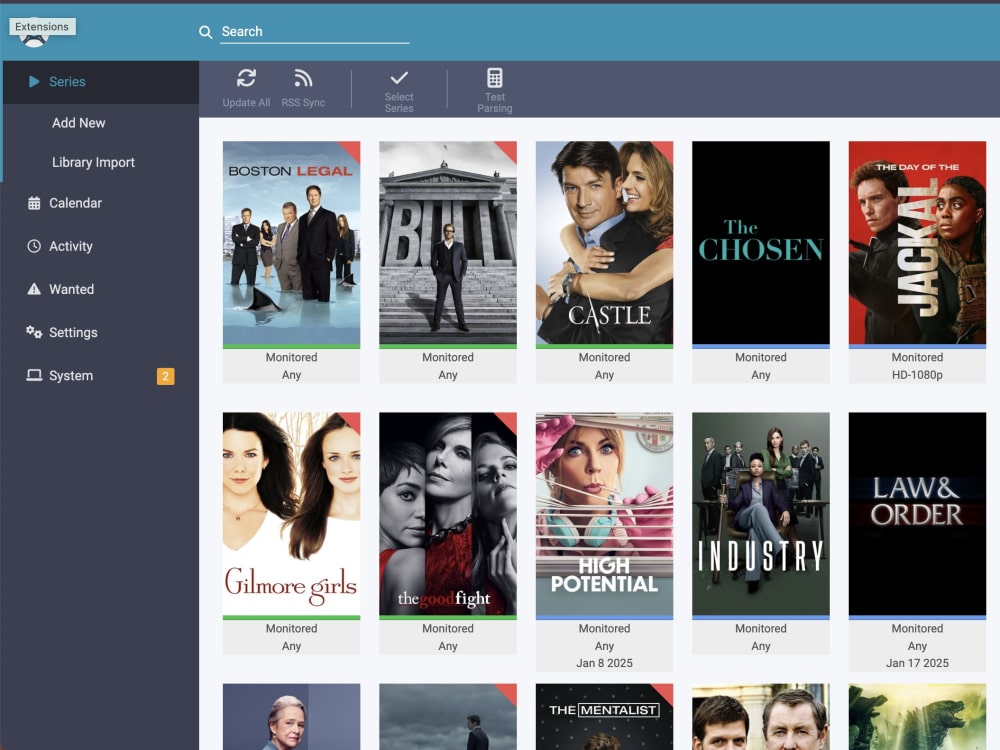Image resolution: width=1000 pixels, height=750 pixels.
Task: Open the Law & Order poster
Action: (x=917, y=513)
